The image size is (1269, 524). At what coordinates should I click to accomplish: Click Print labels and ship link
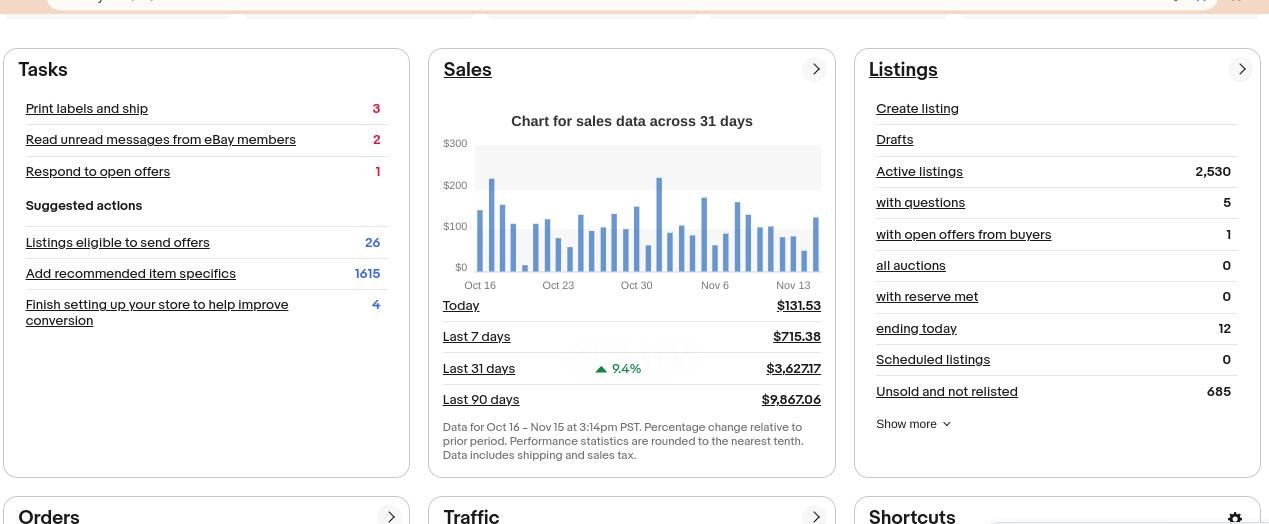click(x=87, y=109)
